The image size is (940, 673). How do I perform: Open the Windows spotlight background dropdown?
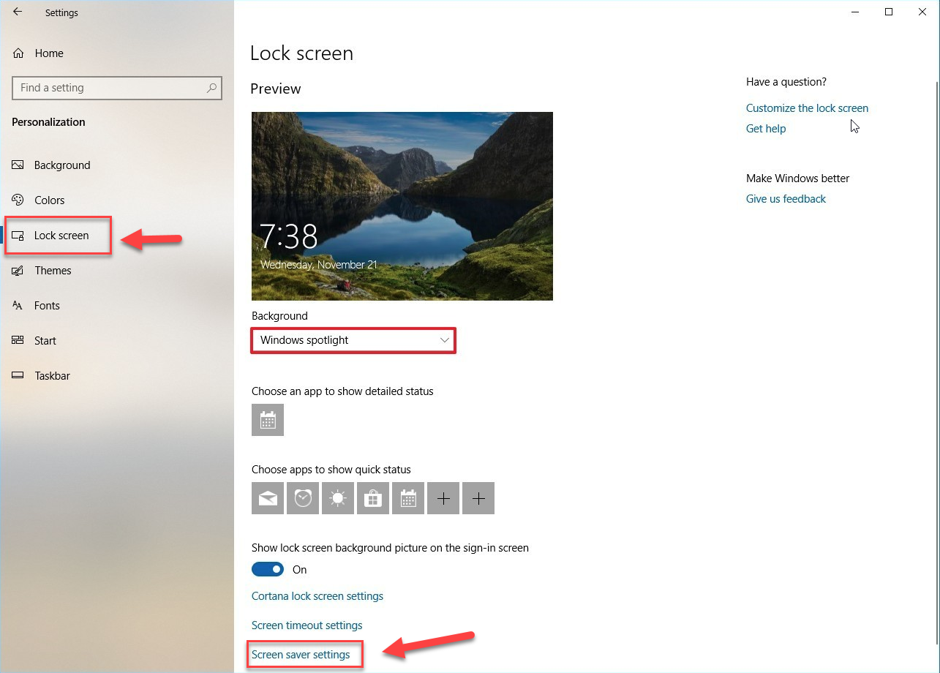[354, 340]
